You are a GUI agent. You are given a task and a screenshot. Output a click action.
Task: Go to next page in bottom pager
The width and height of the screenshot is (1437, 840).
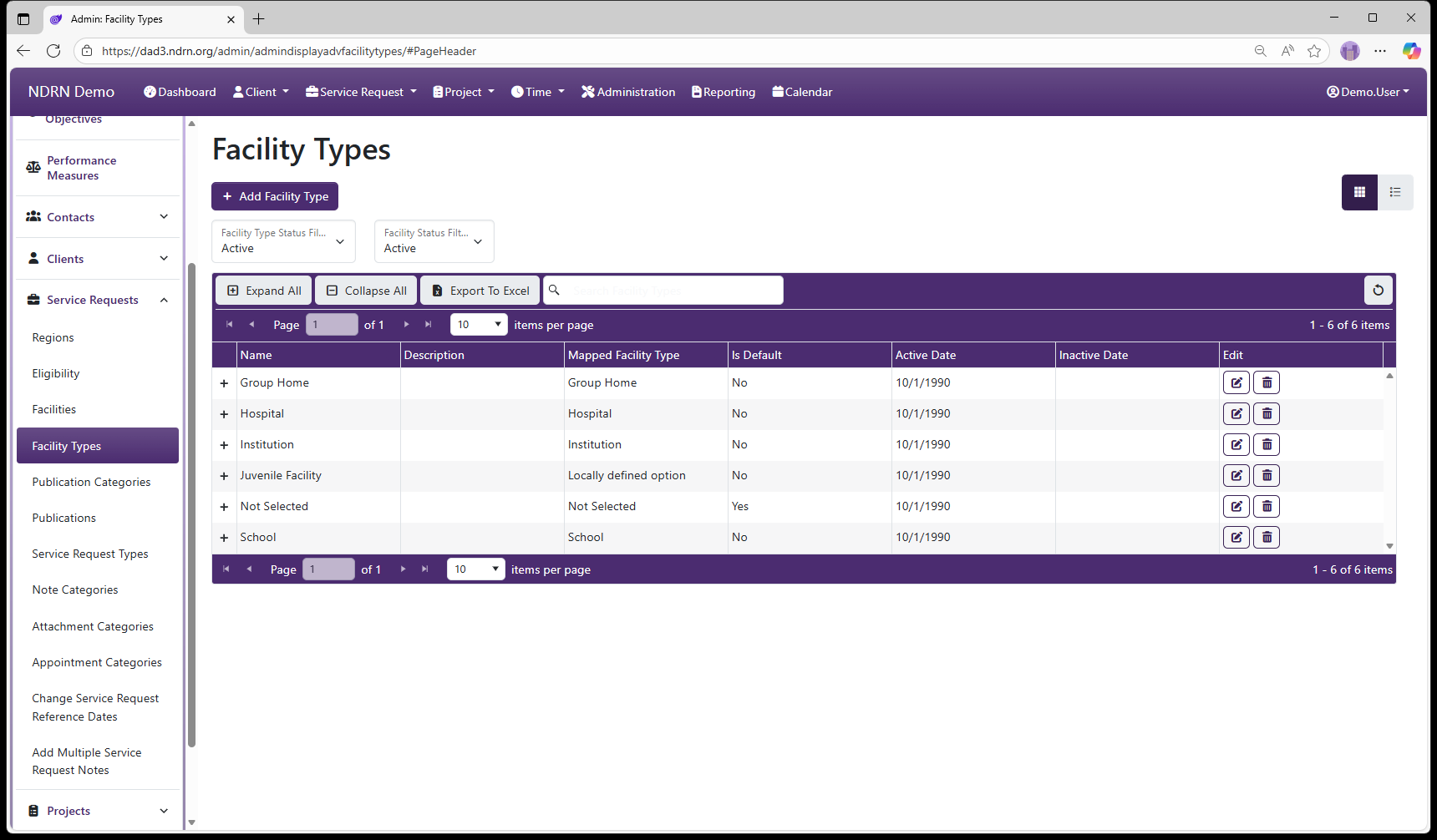point(403,569)
